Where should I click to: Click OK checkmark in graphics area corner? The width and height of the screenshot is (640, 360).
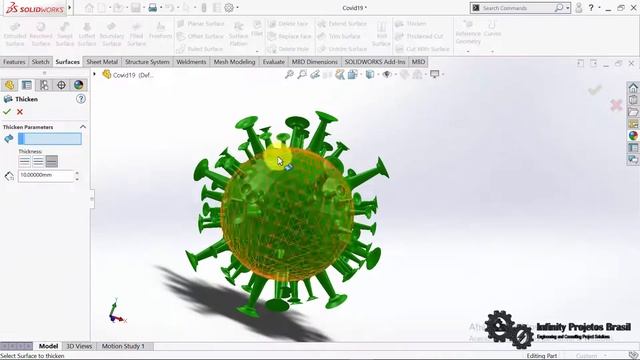(595, 89)
